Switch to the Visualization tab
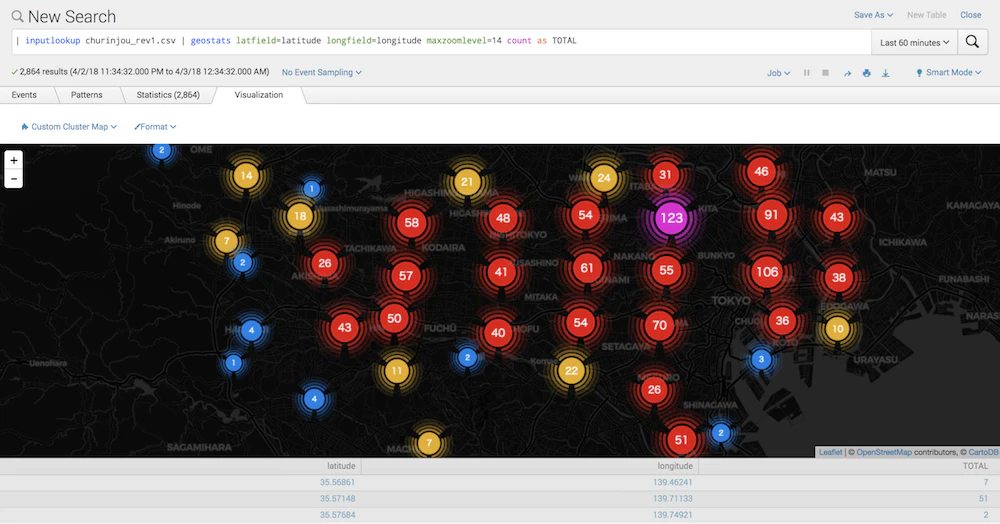This screenshot has height=524, width=1000. click(x=259, y=95)
